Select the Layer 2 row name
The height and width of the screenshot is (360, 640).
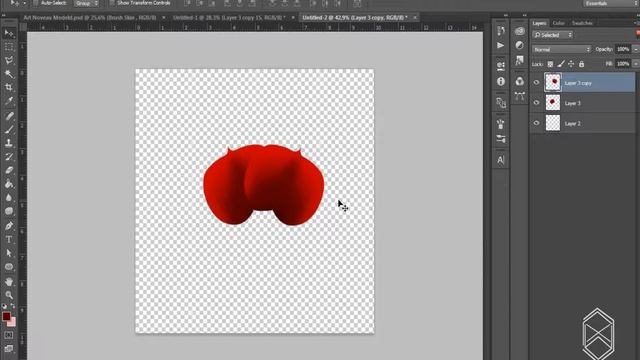point(573,123)
